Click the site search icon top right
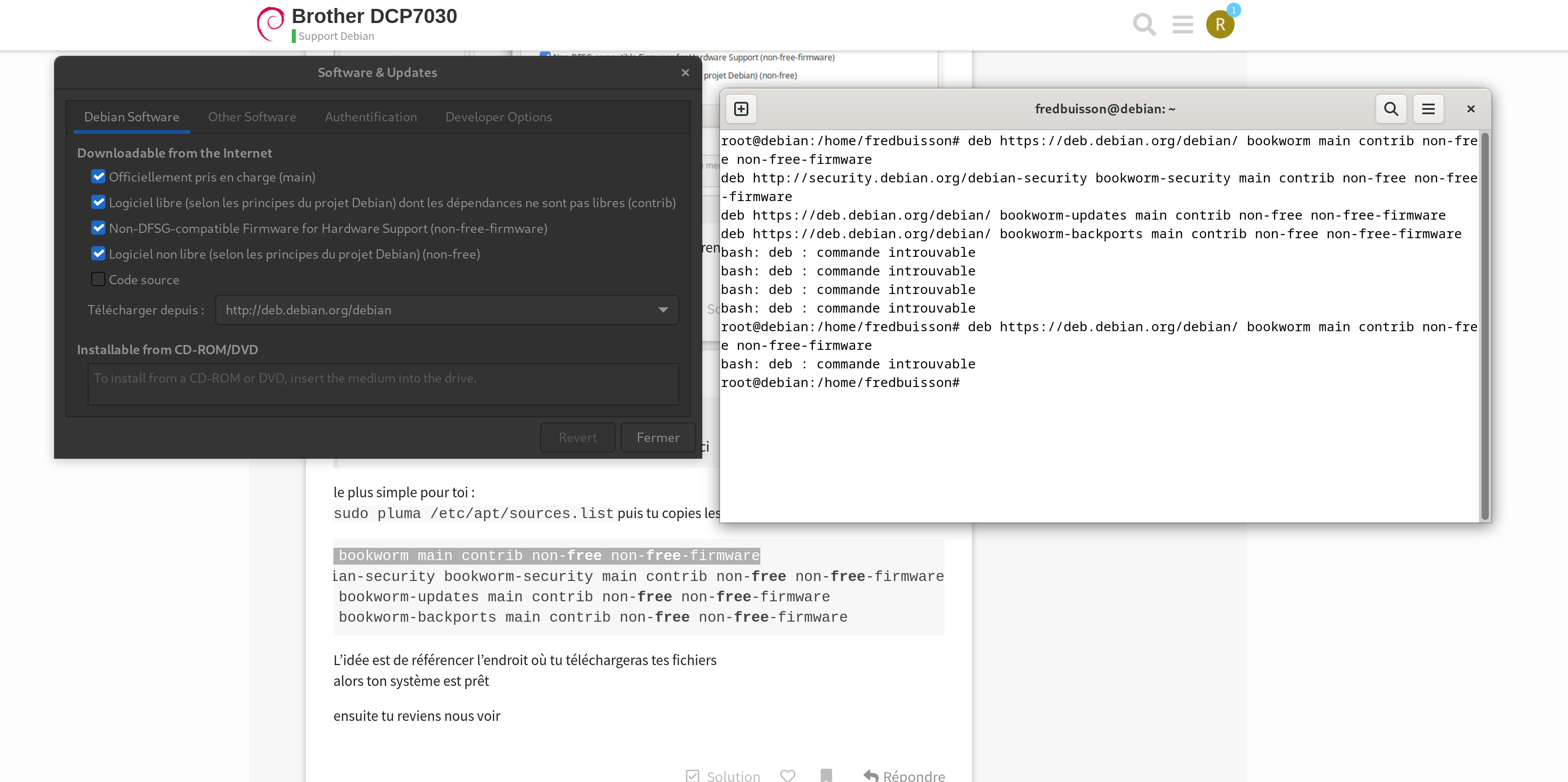Image resolution: width=1568 pixels, height=782 pixels. [x=1144, y=25]
